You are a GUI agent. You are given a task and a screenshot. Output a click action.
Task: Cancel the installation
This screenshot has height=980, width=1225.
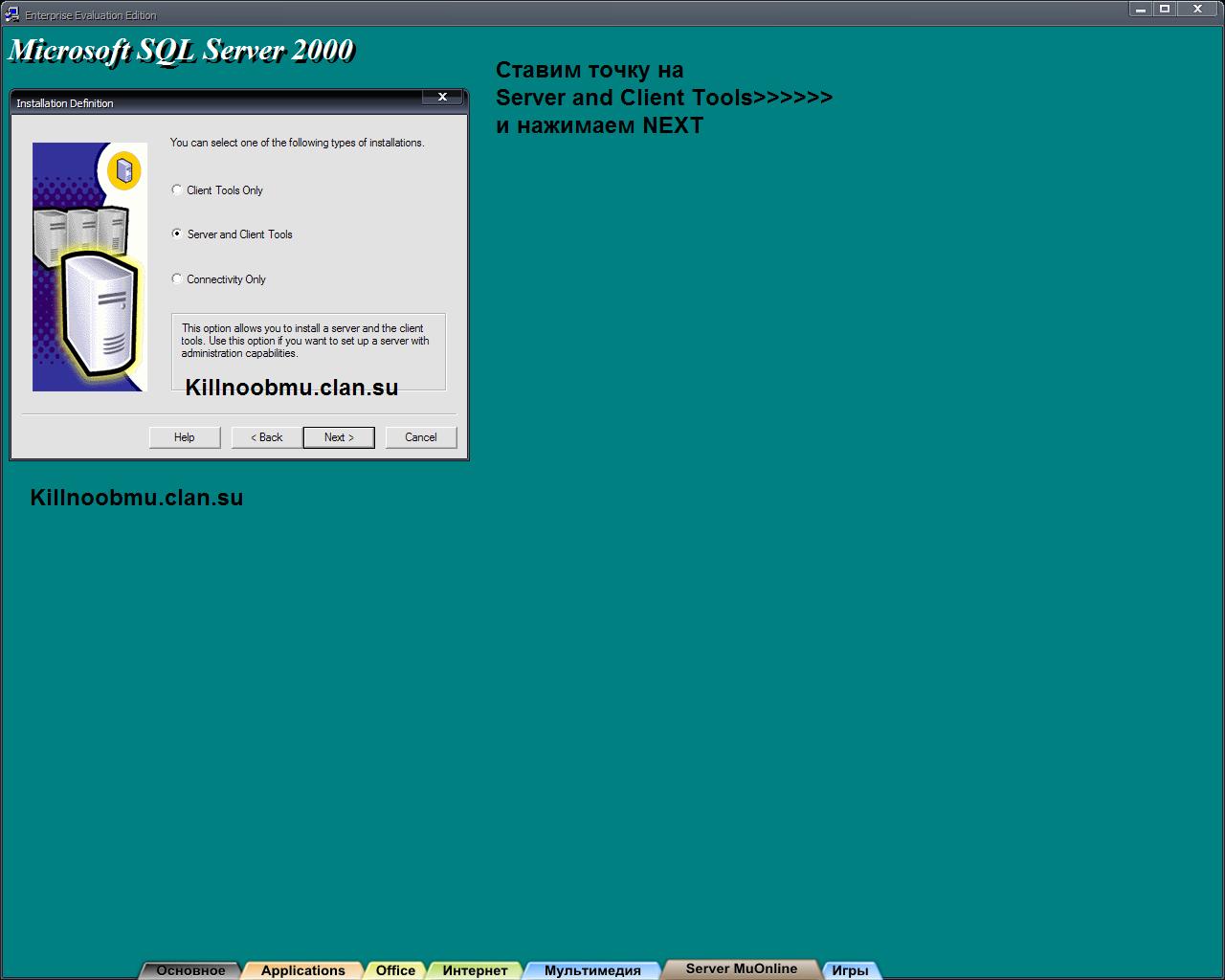tap(421, 437)
